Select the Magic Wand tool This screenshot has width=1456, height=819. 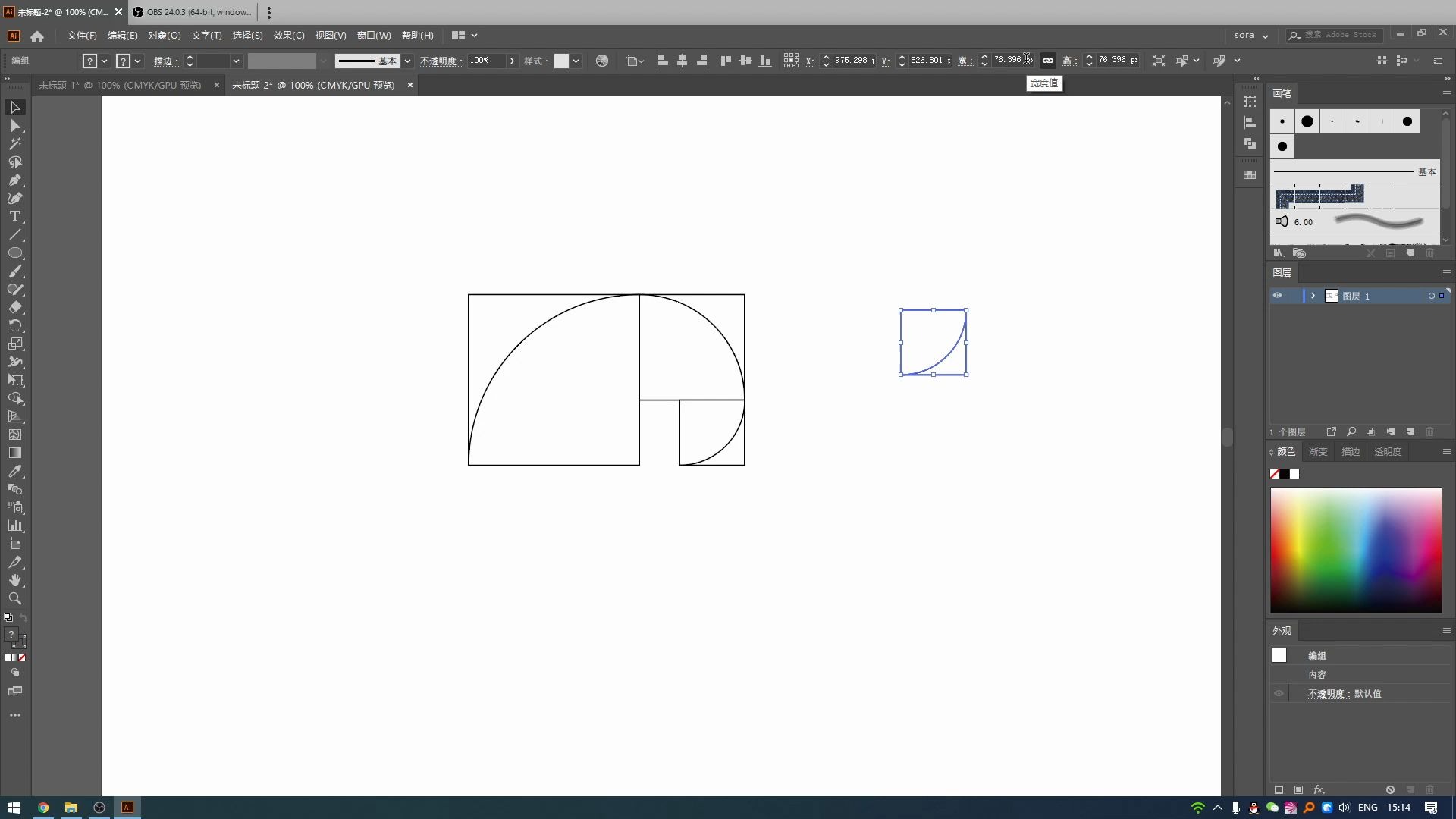(15, 144)
